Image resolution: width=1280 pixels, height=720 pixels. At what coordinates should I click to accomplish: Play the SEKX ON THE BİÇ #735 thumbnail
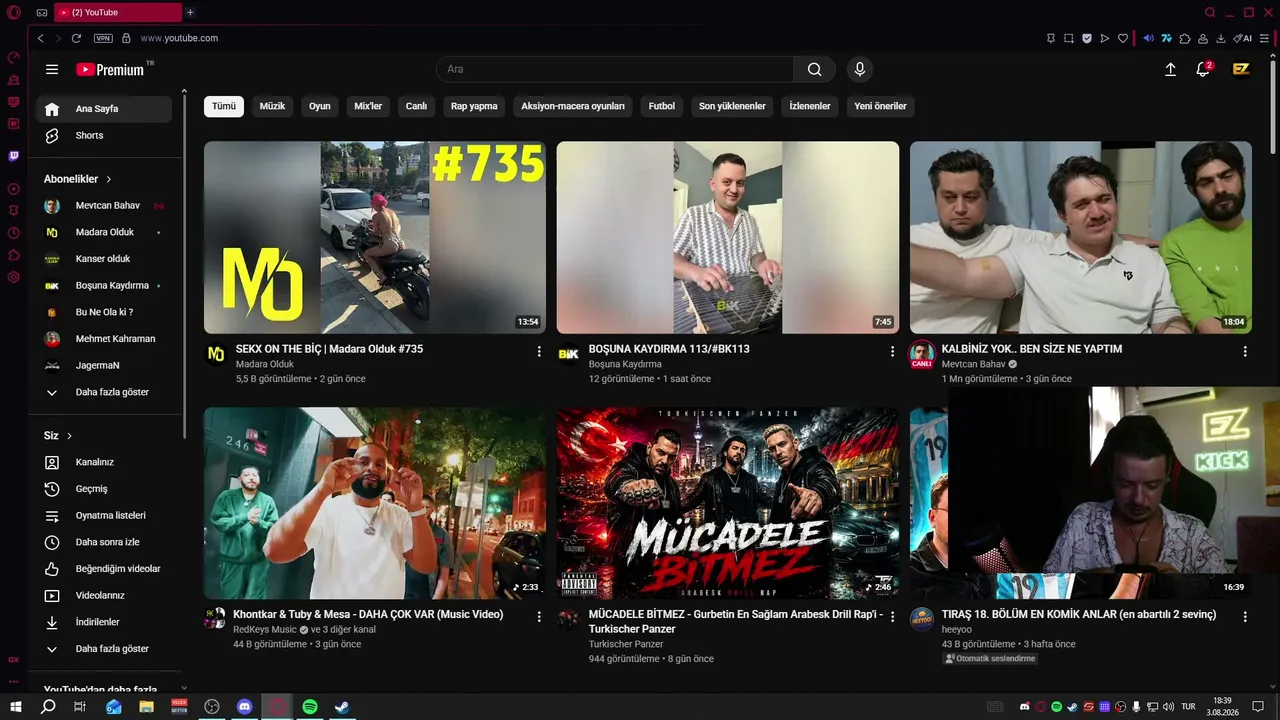[x=375, y=237]
